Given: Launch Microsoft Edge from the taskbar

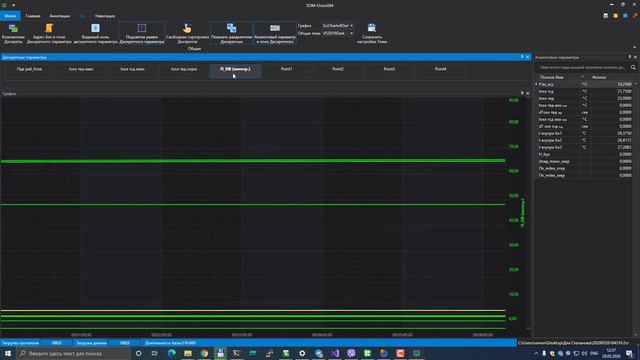Looking at the screenshot, I should [171, 353].
